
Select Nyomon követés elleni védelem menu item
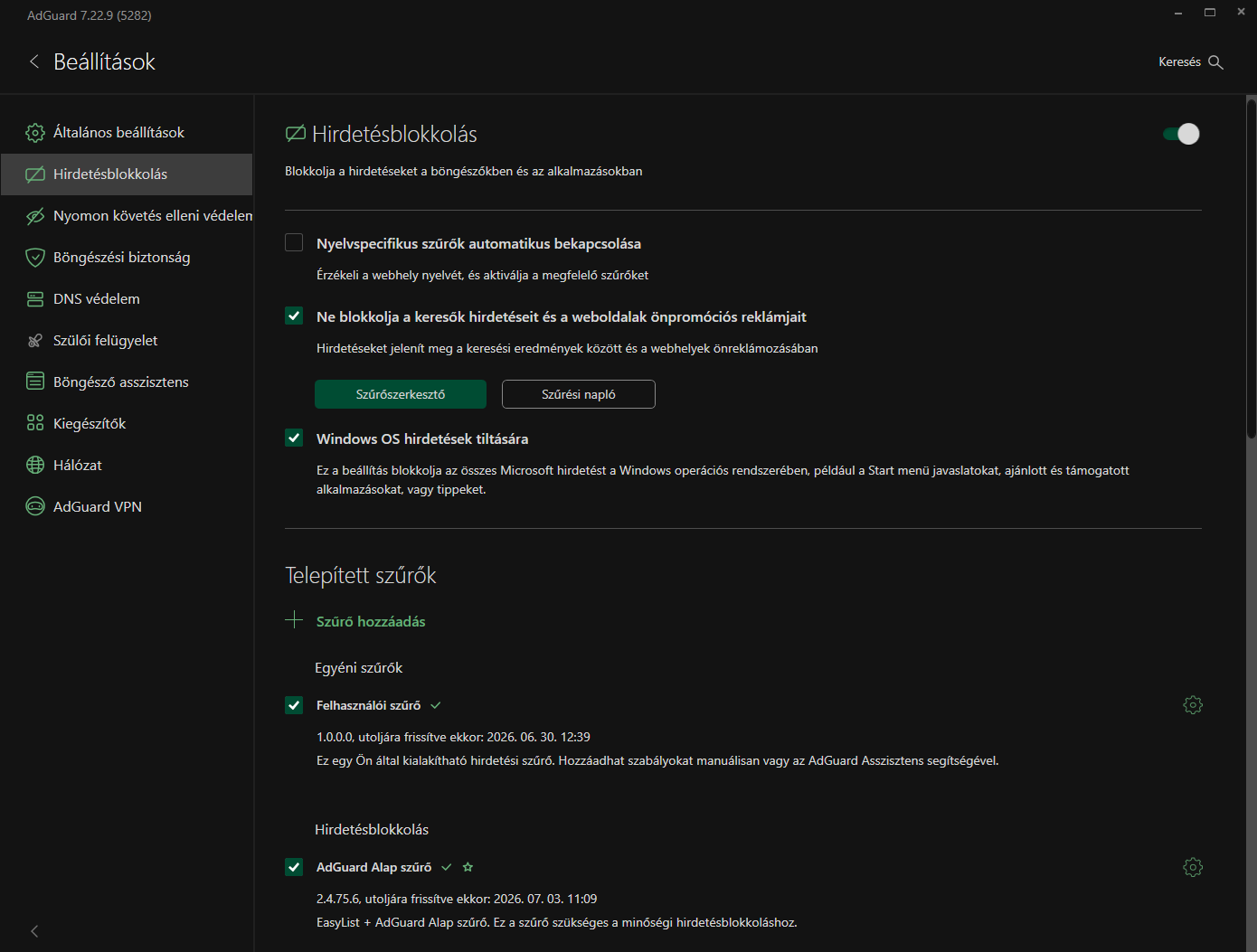tap(127, 216)
